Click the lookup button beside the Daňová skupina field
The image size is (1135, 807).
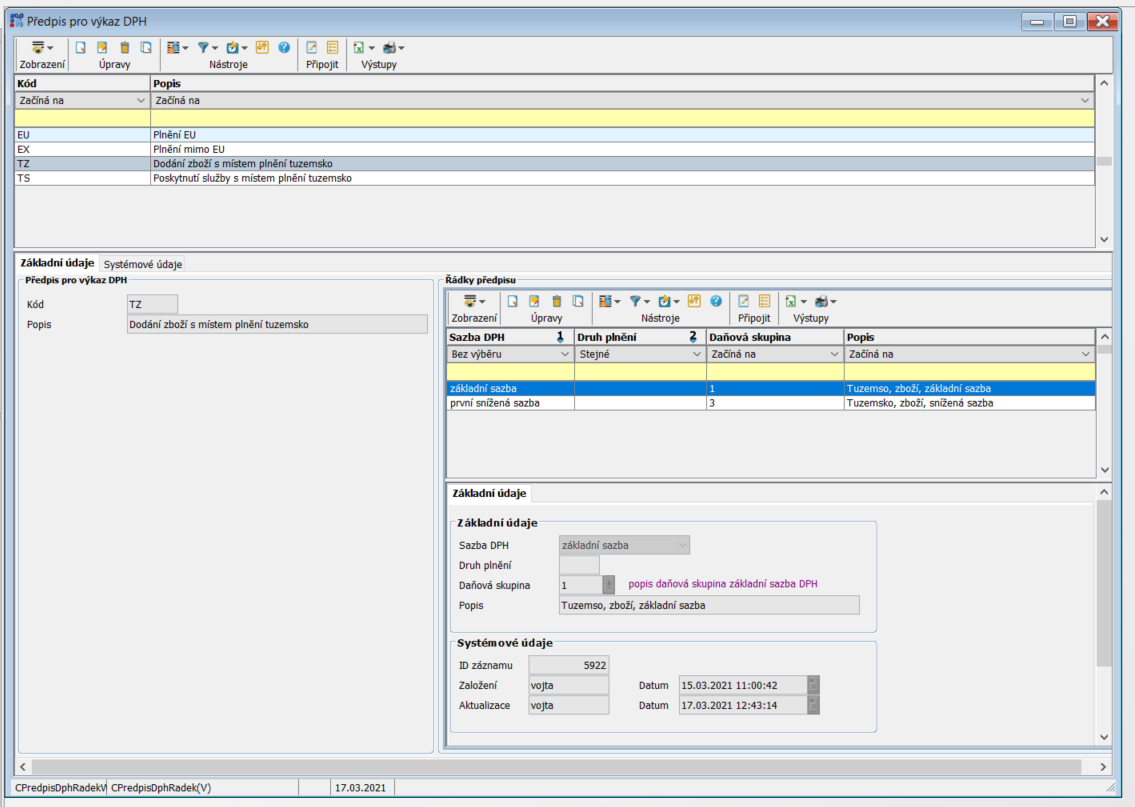click(x=608, y=585)
